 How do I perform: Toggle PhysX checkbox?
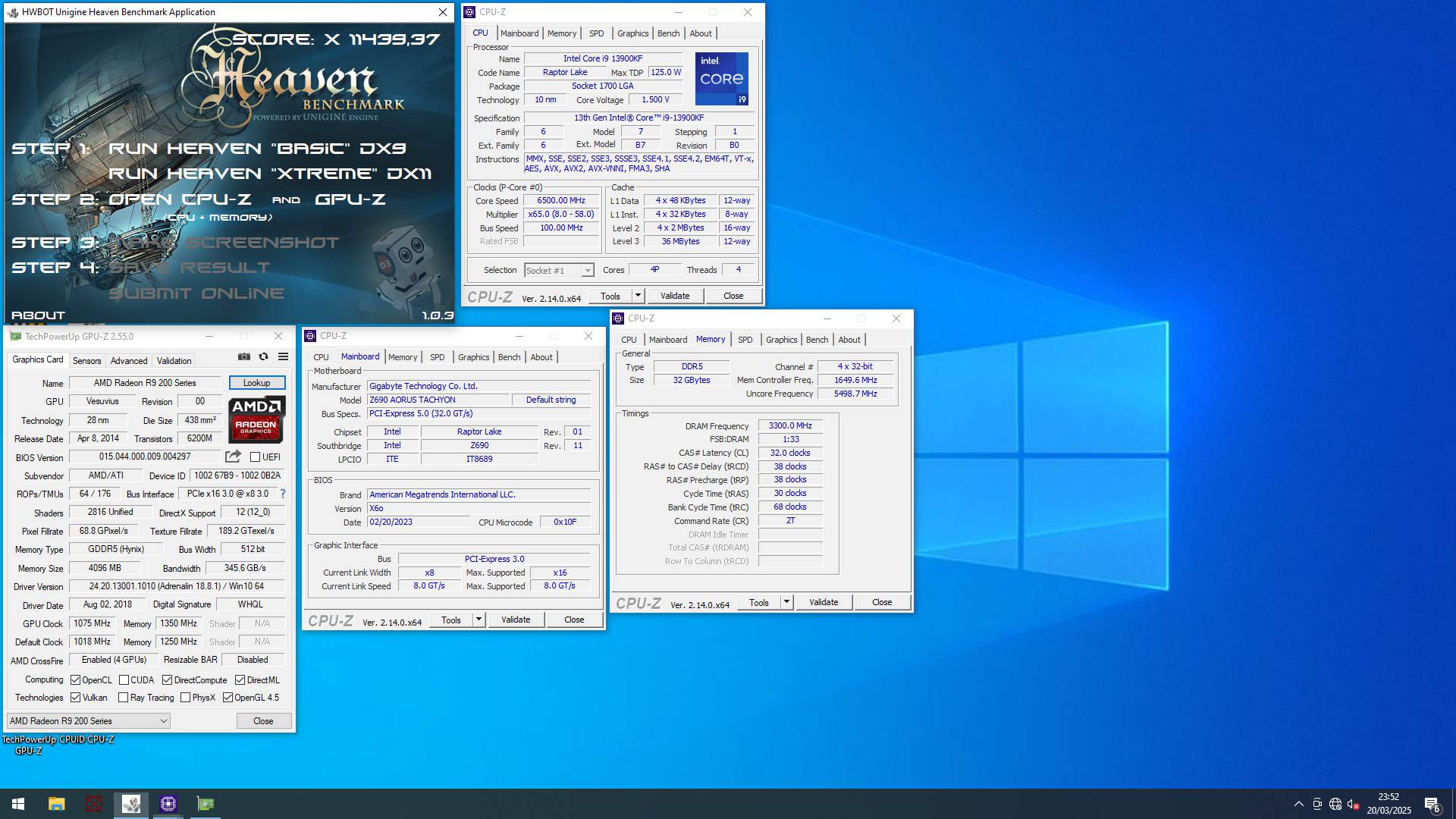pos(185,698)
